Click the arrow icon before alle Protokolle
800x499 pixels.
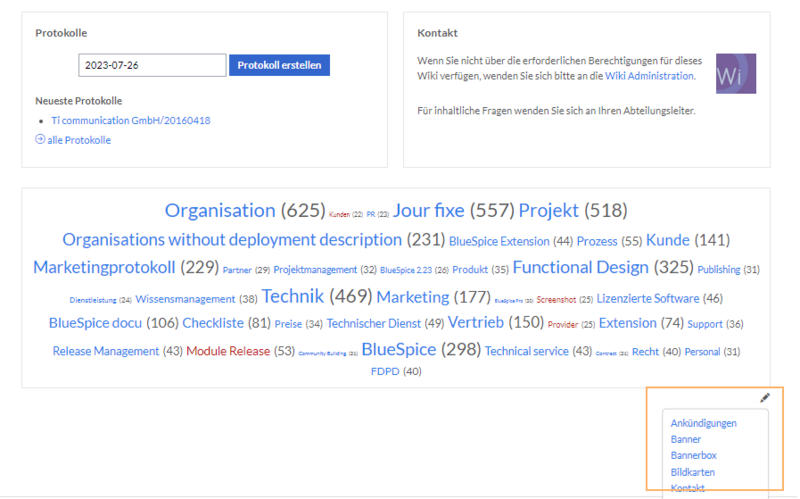pyautogui.click(x=40, y=140)
